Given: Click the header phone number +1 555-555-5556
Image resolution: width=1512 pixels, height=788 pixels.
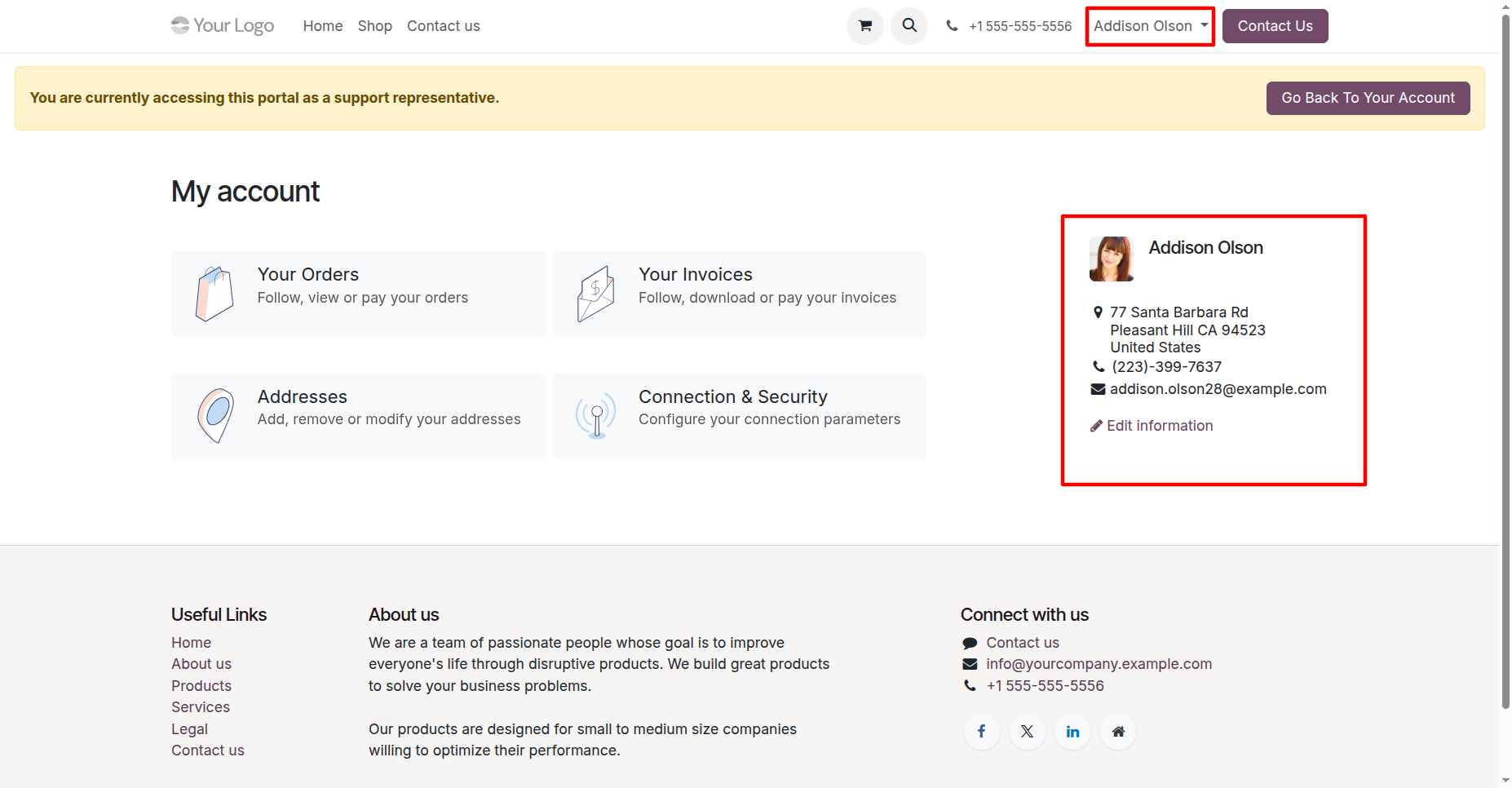Looking at the screenshot, I should 1020,26.
